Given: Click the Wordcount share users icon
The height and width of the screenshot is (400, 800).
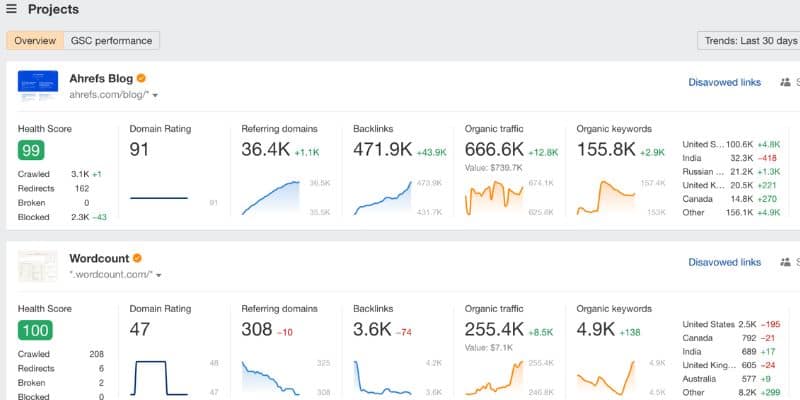Looking at the screenshot, I should (x=785, y=262).
